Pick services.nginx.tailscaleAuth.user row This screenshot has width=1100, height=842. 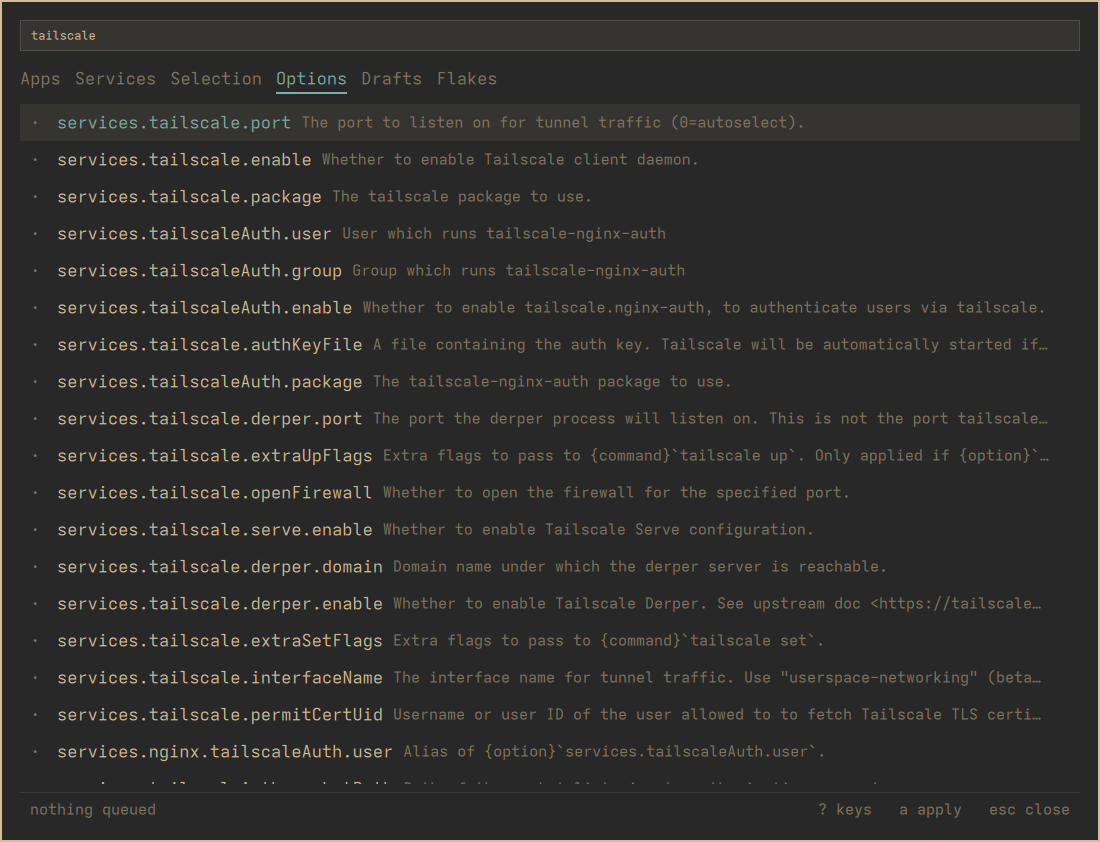[549, 752]
